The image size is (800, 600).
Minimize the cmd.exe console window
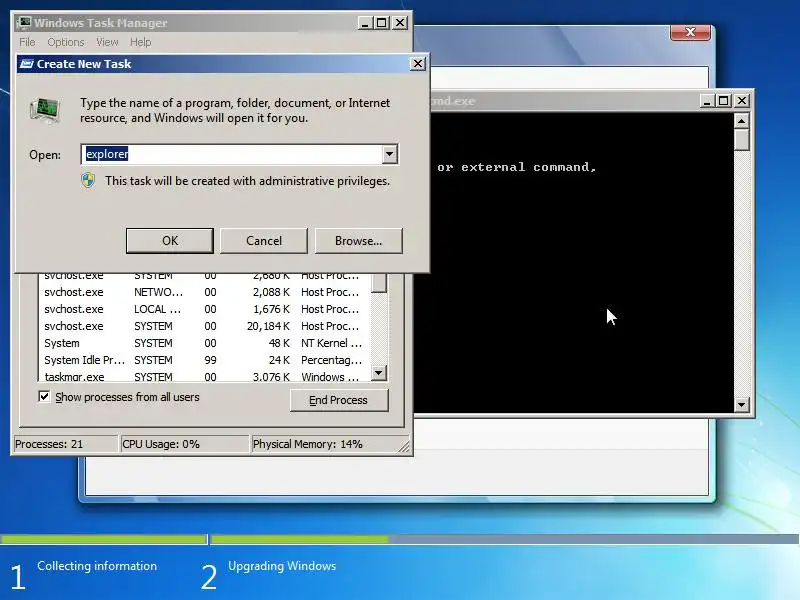pos(707,101)
